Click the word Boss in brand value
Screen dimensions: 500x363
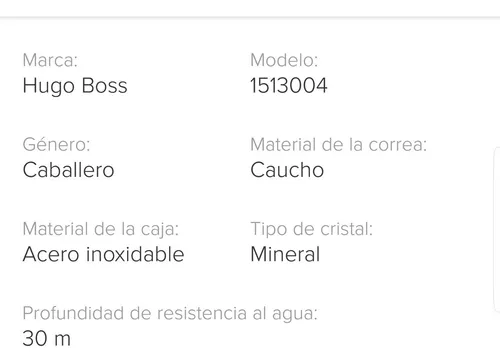pos(104,85)
